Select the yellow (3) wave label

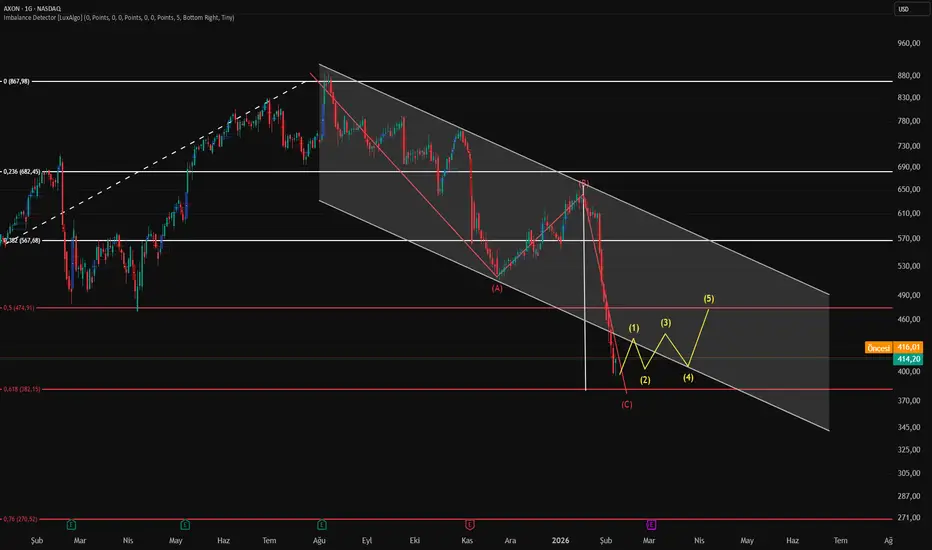click(666, 323)
